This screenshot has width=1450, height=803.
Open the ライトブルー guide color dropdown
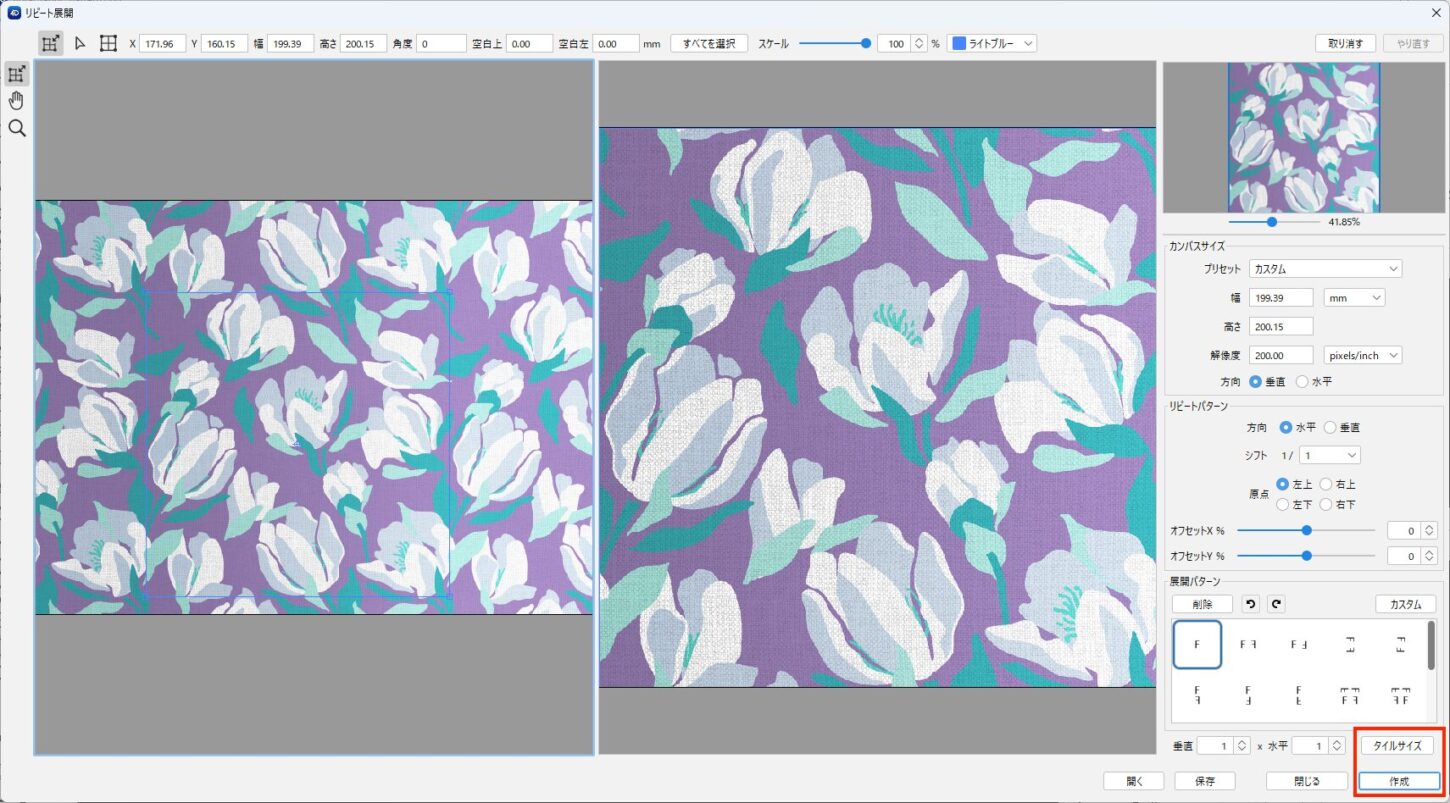click(x=992, y=44)
